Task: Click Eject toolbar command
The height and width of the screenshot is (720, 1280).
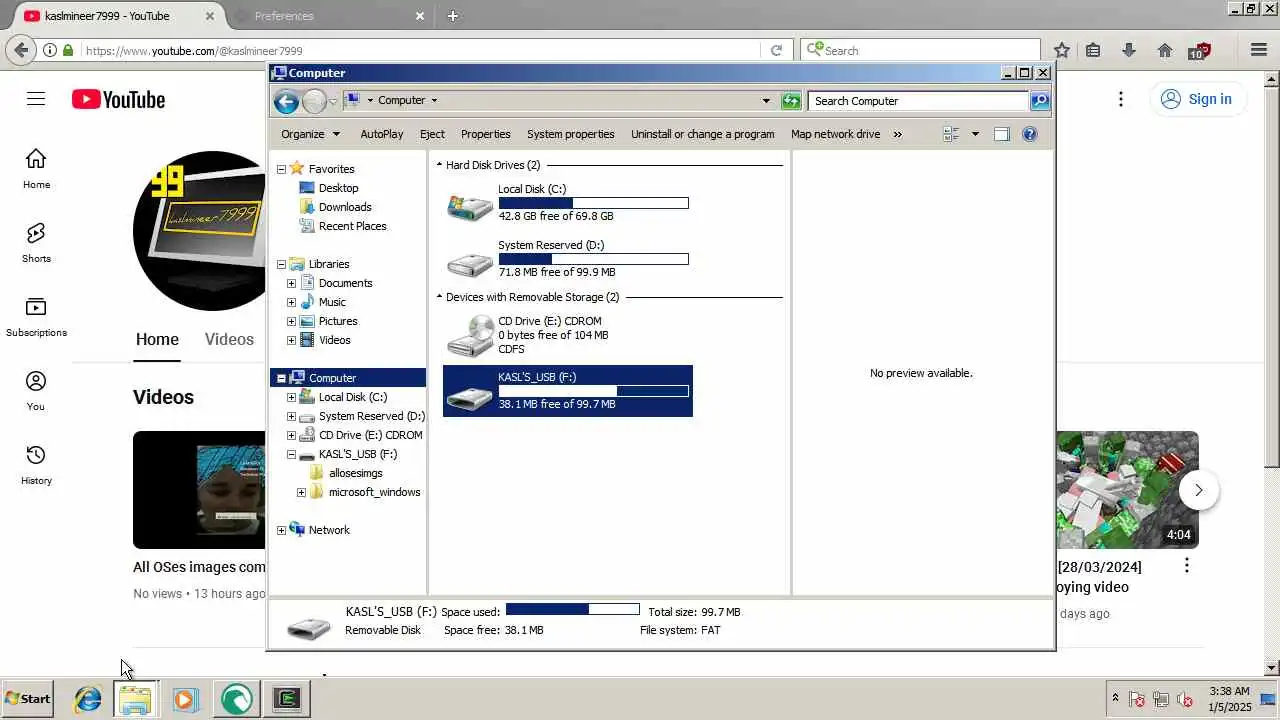Action: tap(432, 134)
